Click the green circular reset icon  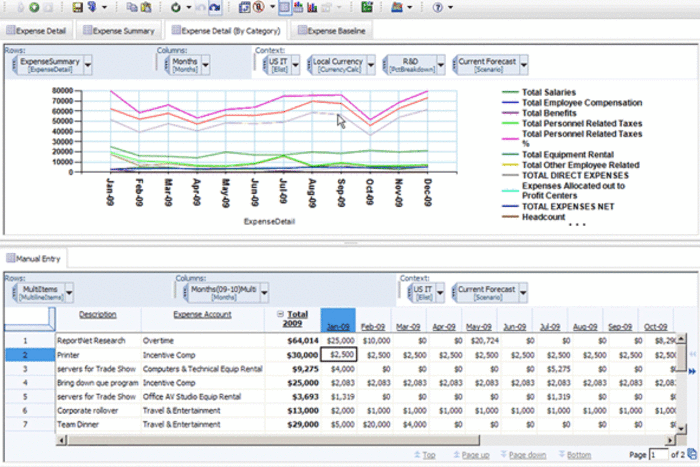point(176,8)
